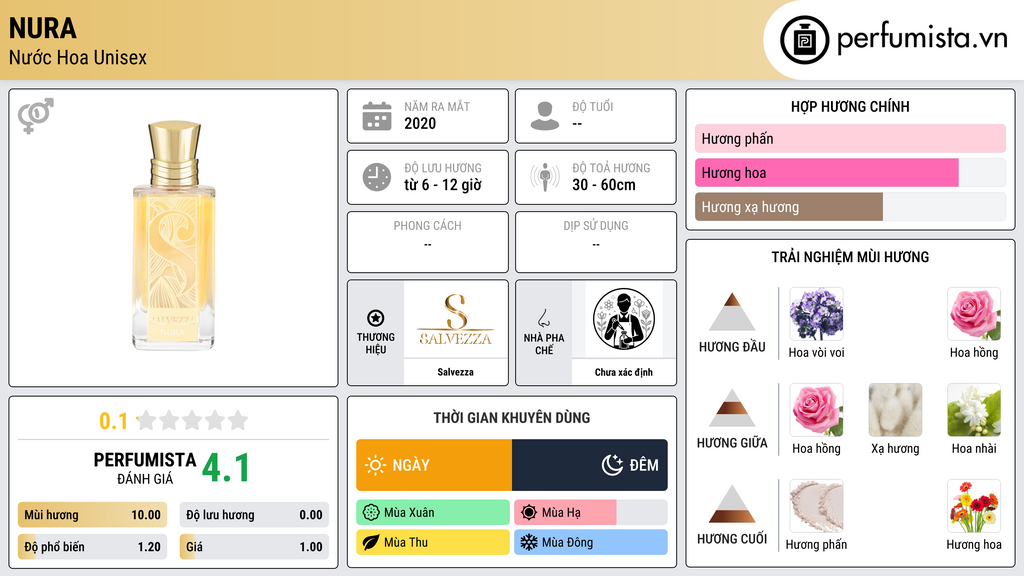Select the Hoa hồng middle note image
The image size is (1024, 576).
pos(816,410)
